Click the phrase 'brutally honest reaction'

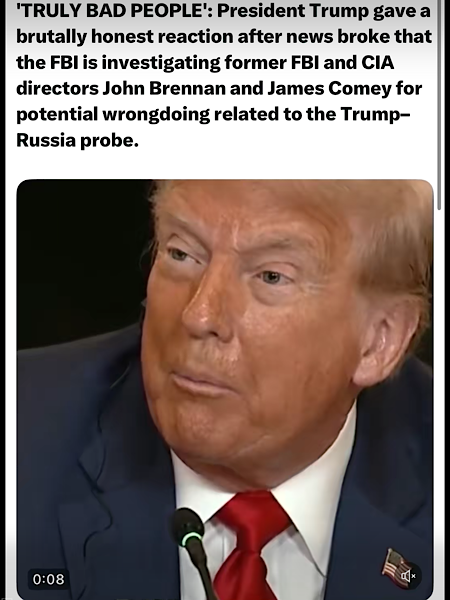point(125,37)
